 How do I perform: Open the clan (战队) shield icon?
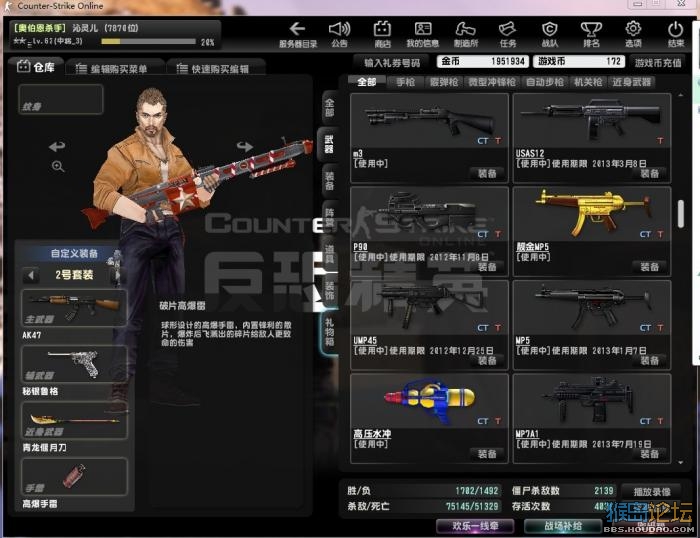[x=550, y=34]
